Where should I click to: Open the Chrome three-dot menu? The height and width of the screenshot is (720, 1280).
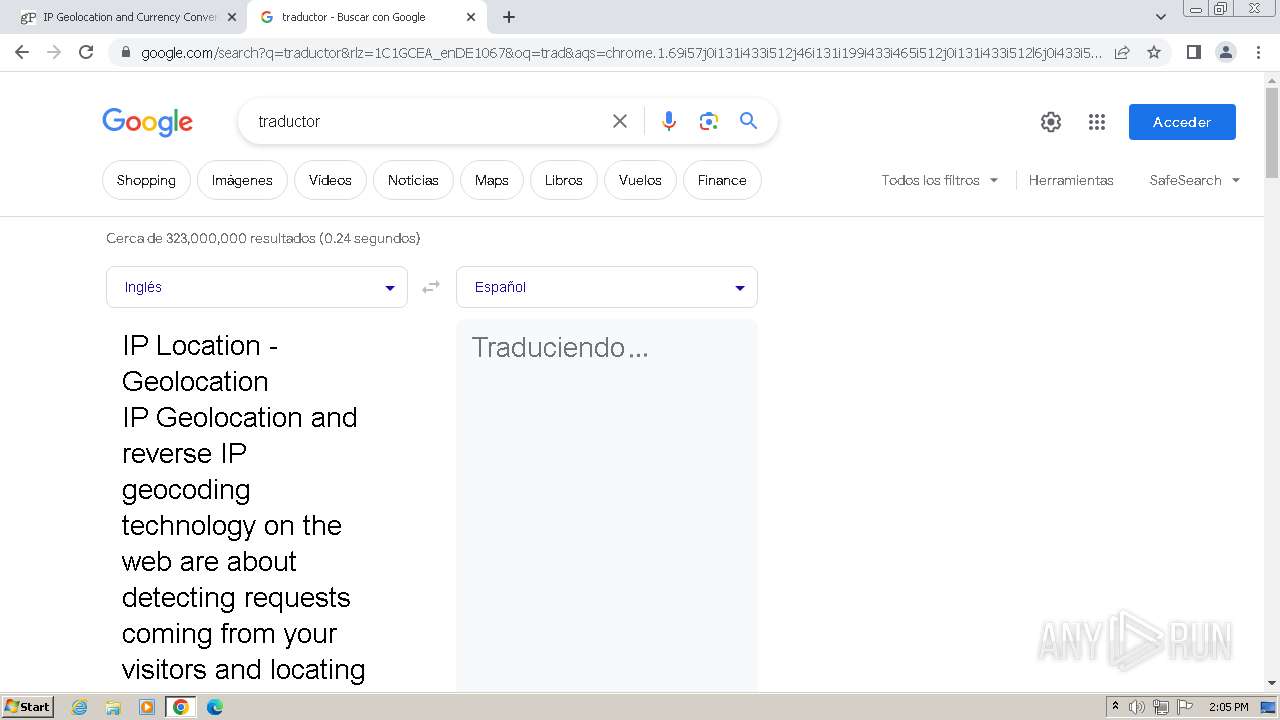click(x=1259, y=52)
